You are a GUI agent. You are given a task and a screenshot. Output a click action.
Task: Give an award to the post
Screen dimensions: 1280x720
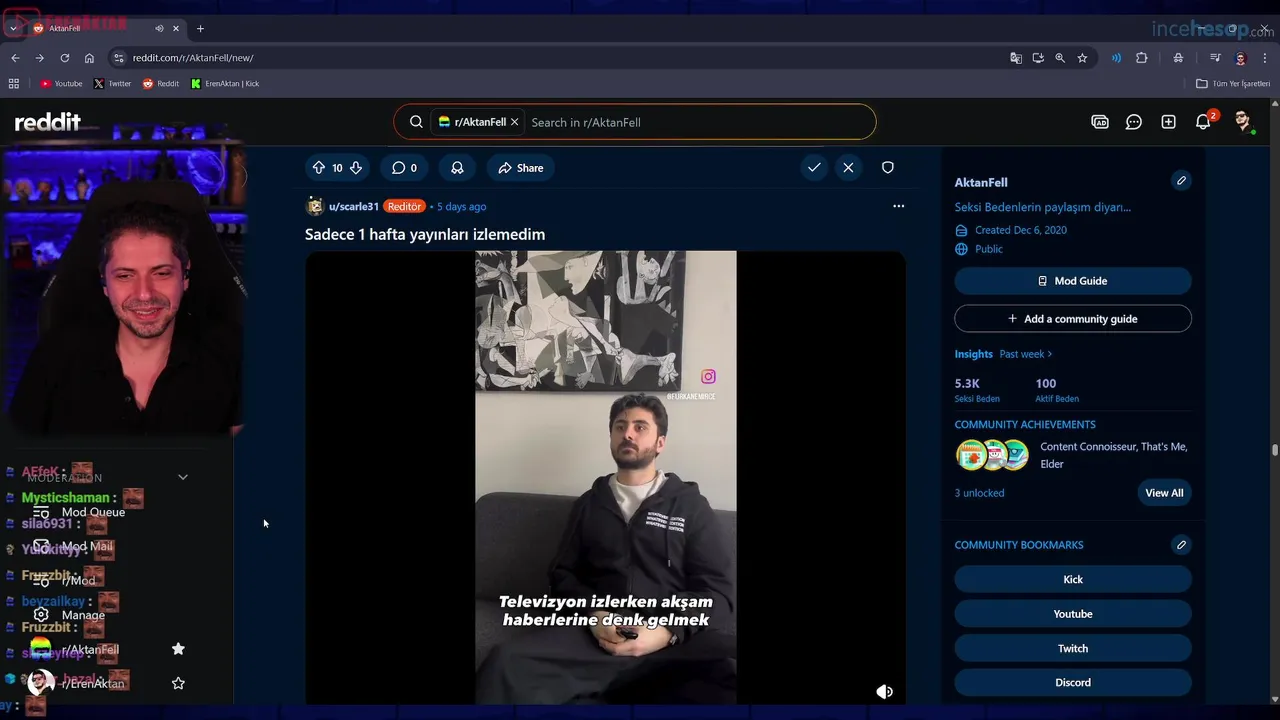click(457, 168)
